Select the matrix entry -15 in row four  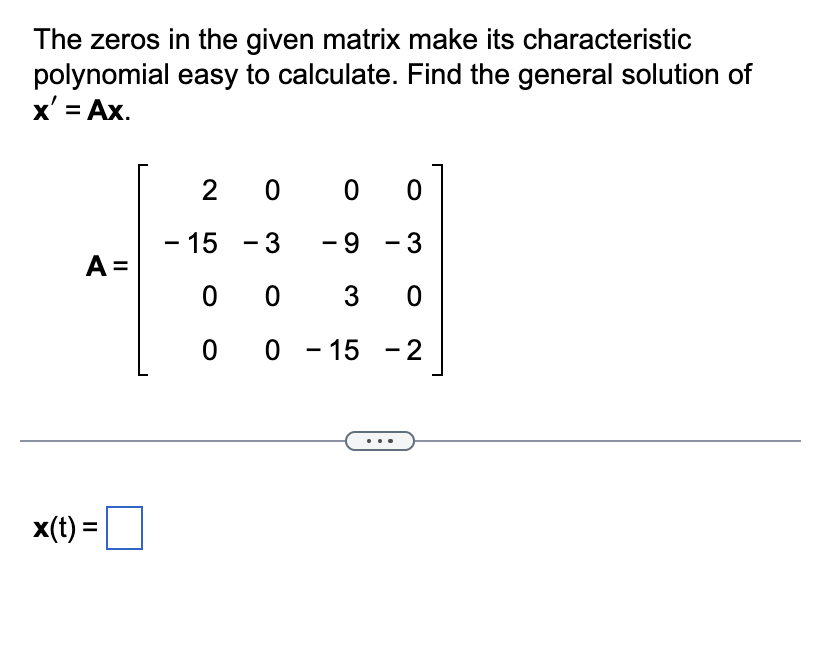coord(334,349)
